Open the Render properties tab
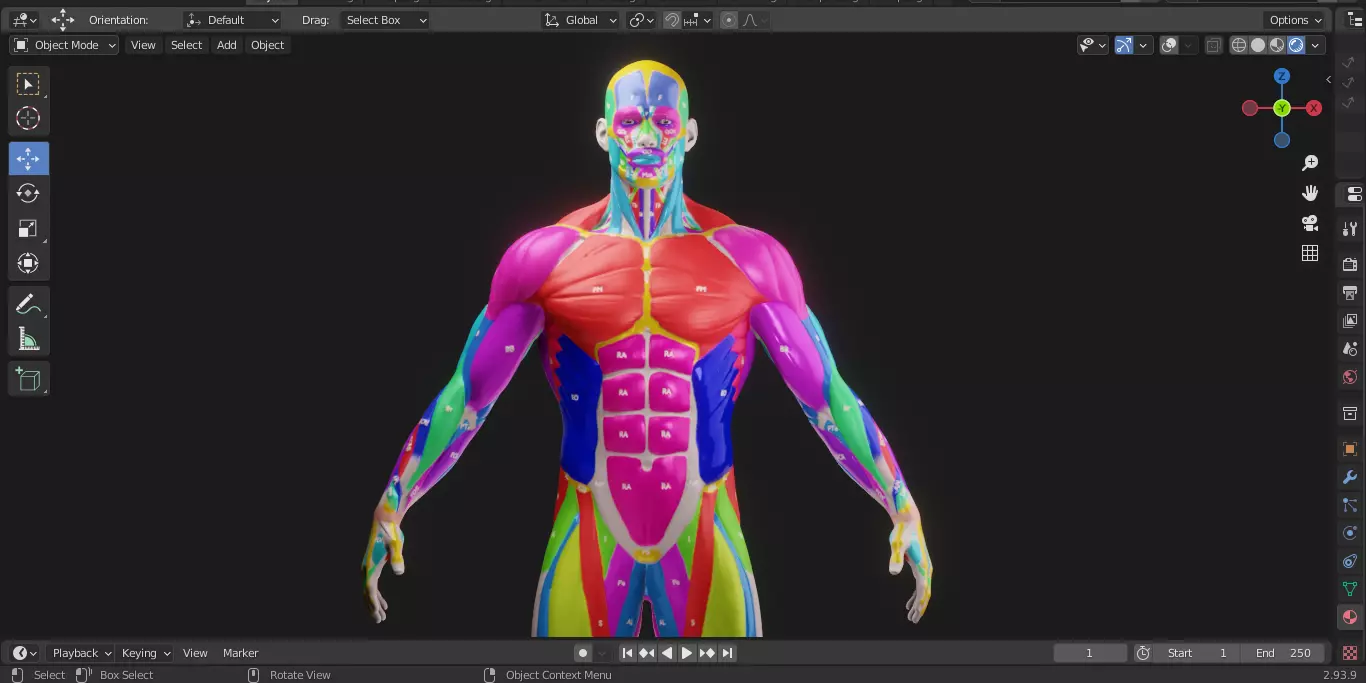Viewport: 1366px width, 683px height. [x=1350, y=264]
